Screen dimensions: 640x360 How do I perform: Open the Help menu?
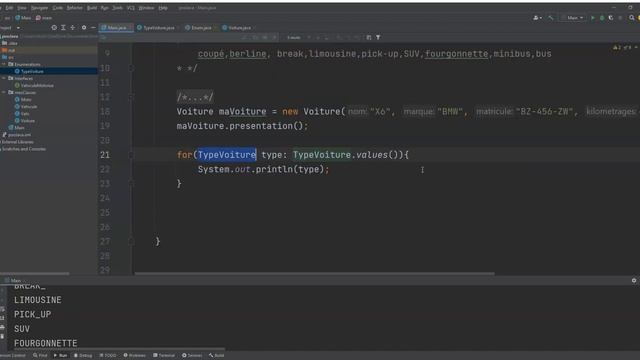163,8
